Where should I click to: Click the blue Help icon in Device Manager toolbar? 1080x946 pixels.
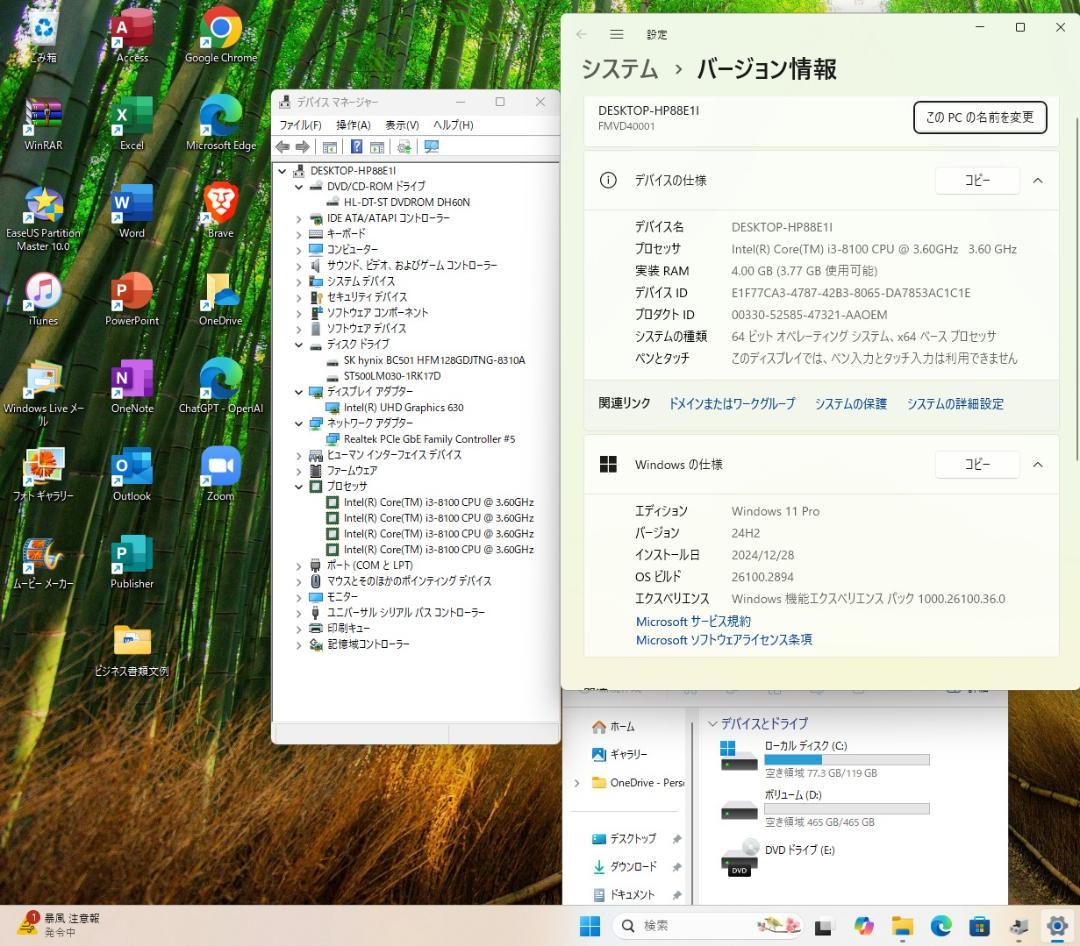click(356, 147)
